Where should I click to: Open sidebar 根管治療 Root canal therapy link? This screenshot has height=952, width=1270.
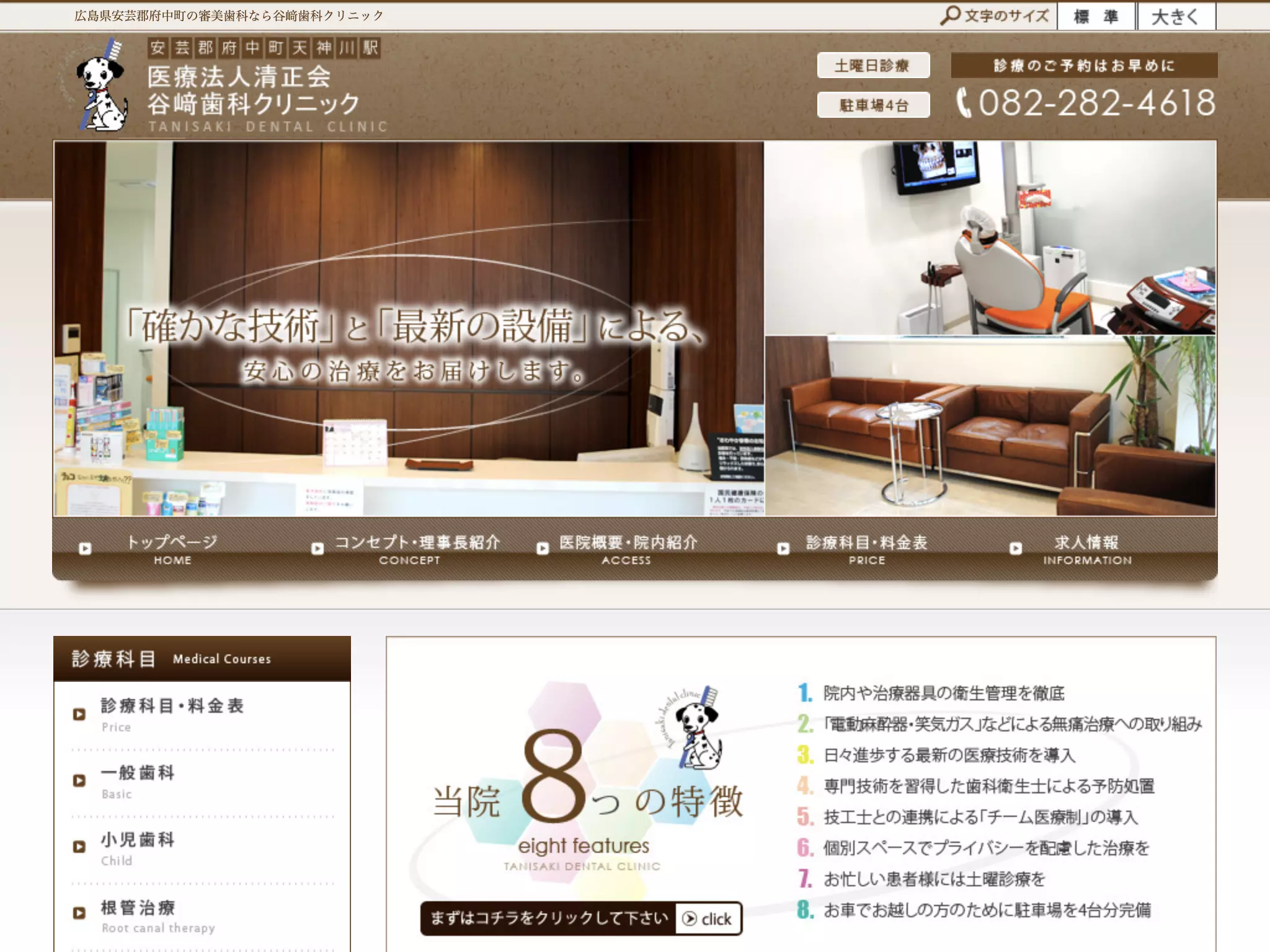point(158,916)
